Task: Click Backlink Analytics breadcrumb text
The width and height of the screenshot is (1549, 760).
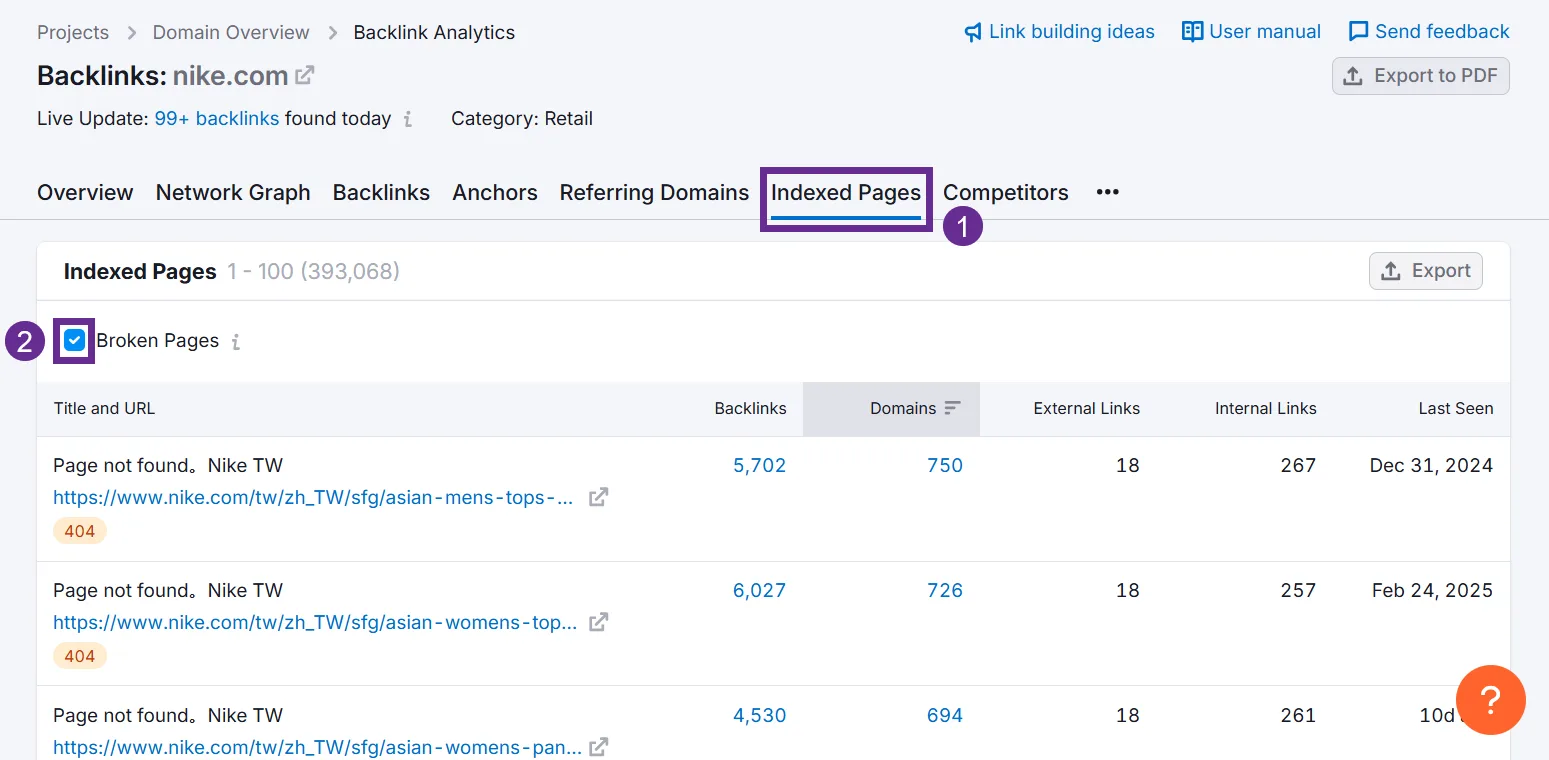Action: coord(434,32)
